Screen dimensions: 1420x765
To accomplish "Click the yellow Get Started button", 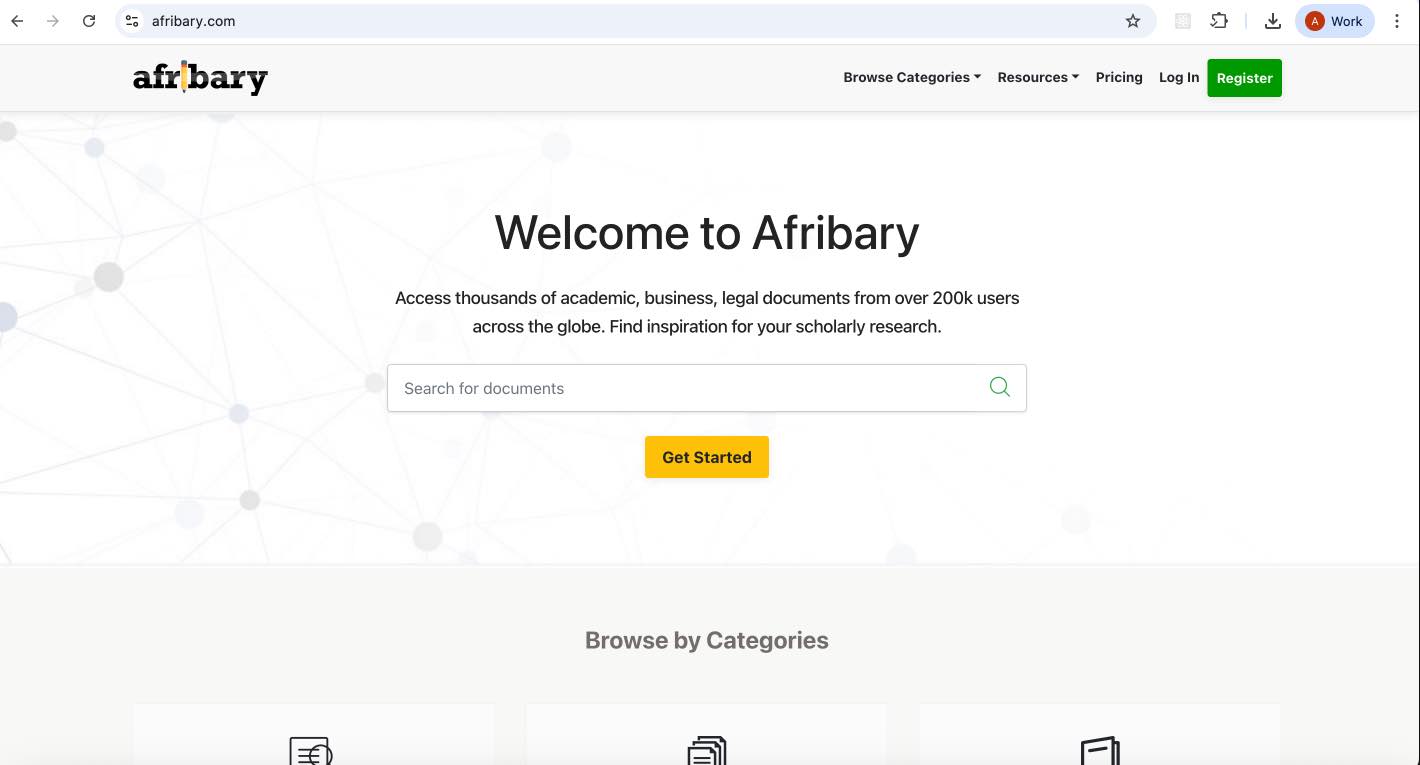I will tap(706, 457).
